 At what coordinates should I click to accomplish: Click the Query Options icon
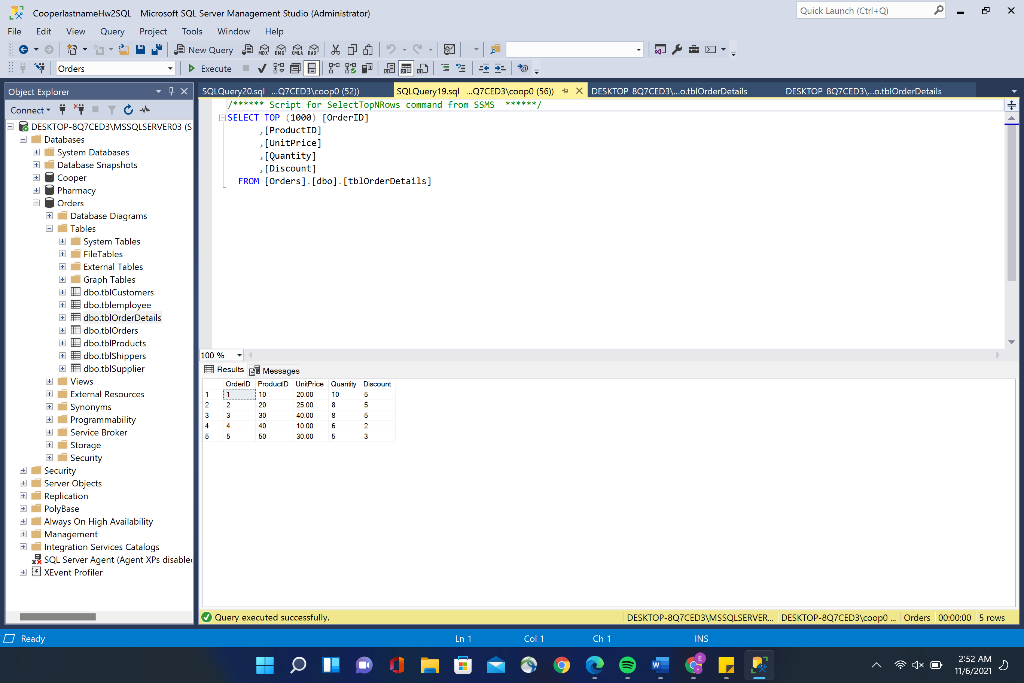295,69
